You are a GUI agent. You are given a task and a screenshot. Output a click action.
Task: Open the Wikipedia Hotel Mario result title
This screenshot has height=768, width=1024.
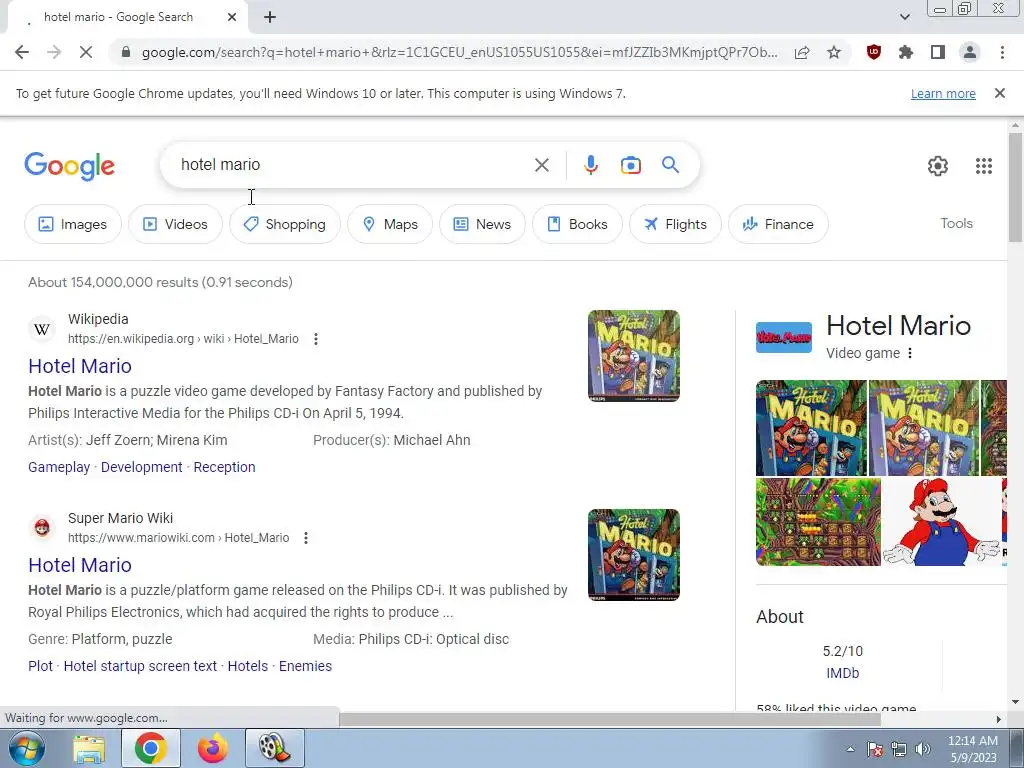(x=80, y=366)
